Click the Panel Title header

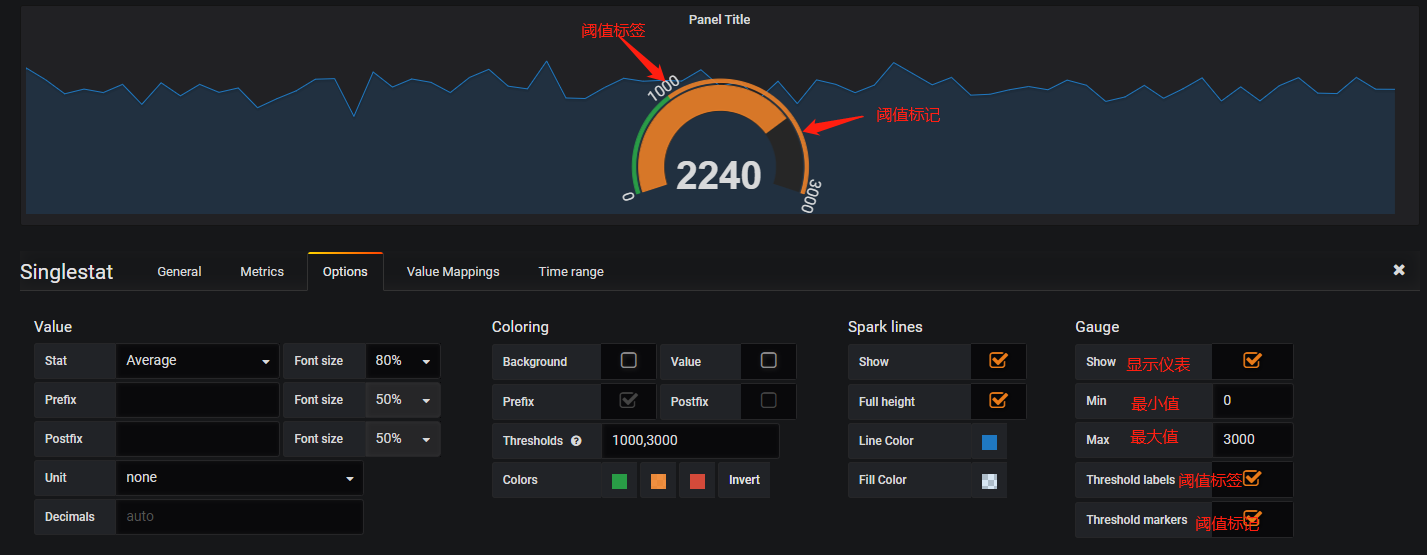coord(719,20)
